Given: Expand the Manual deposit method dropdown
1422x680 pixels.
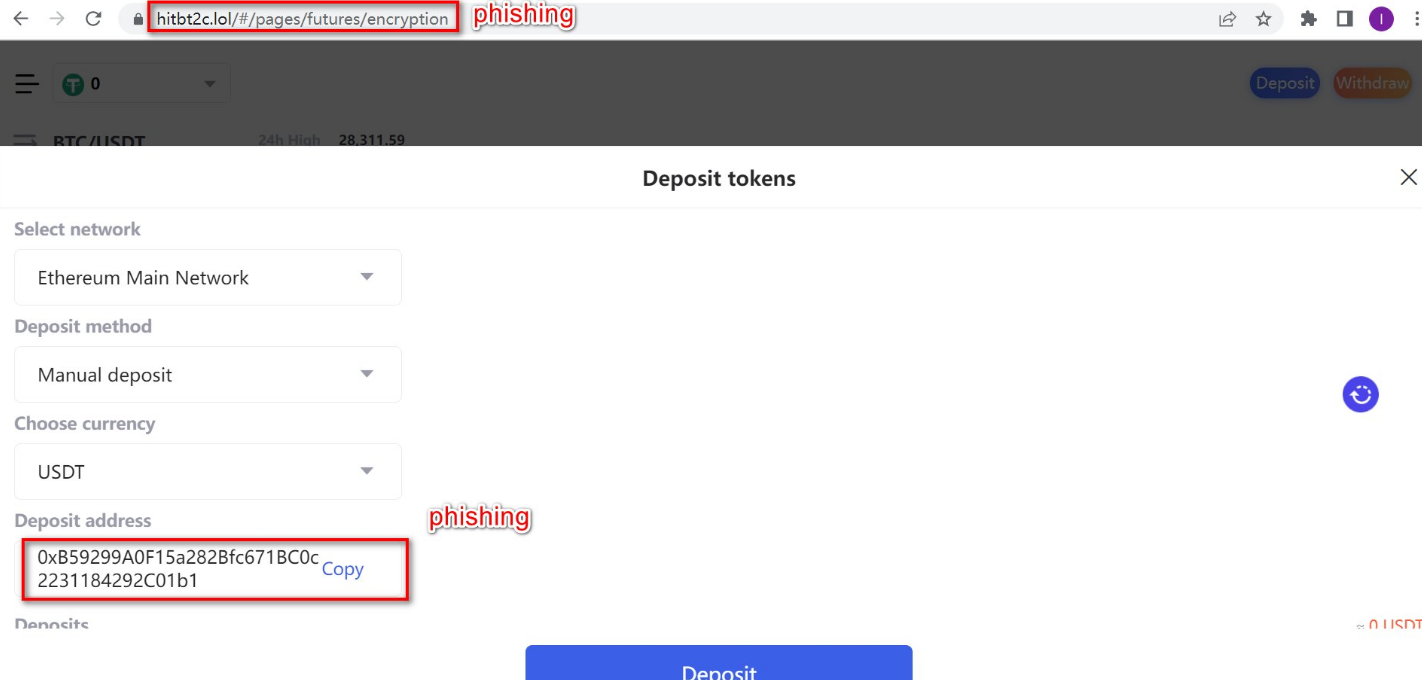Looking at the screenshot, I should coord(208,374).
